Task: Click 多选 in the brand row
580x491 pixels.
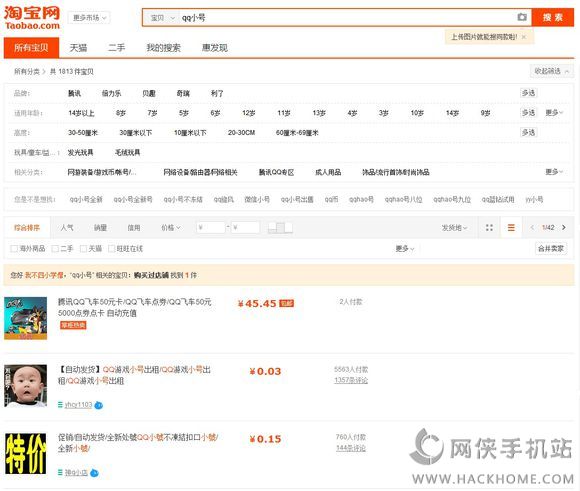Action: coord(528,93)
